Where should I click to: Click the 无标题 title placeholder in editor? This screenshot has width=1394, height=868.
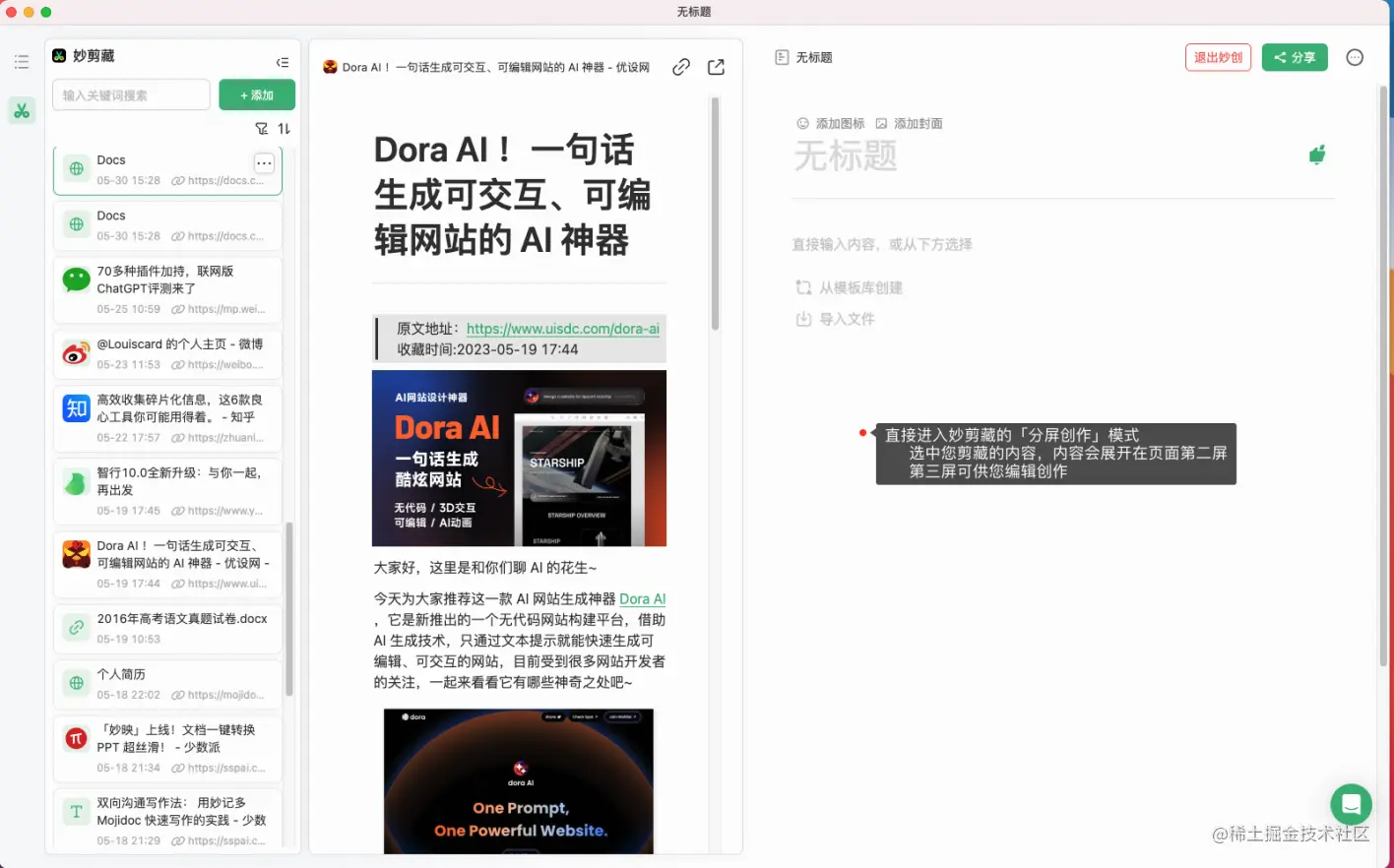point(846,155)
